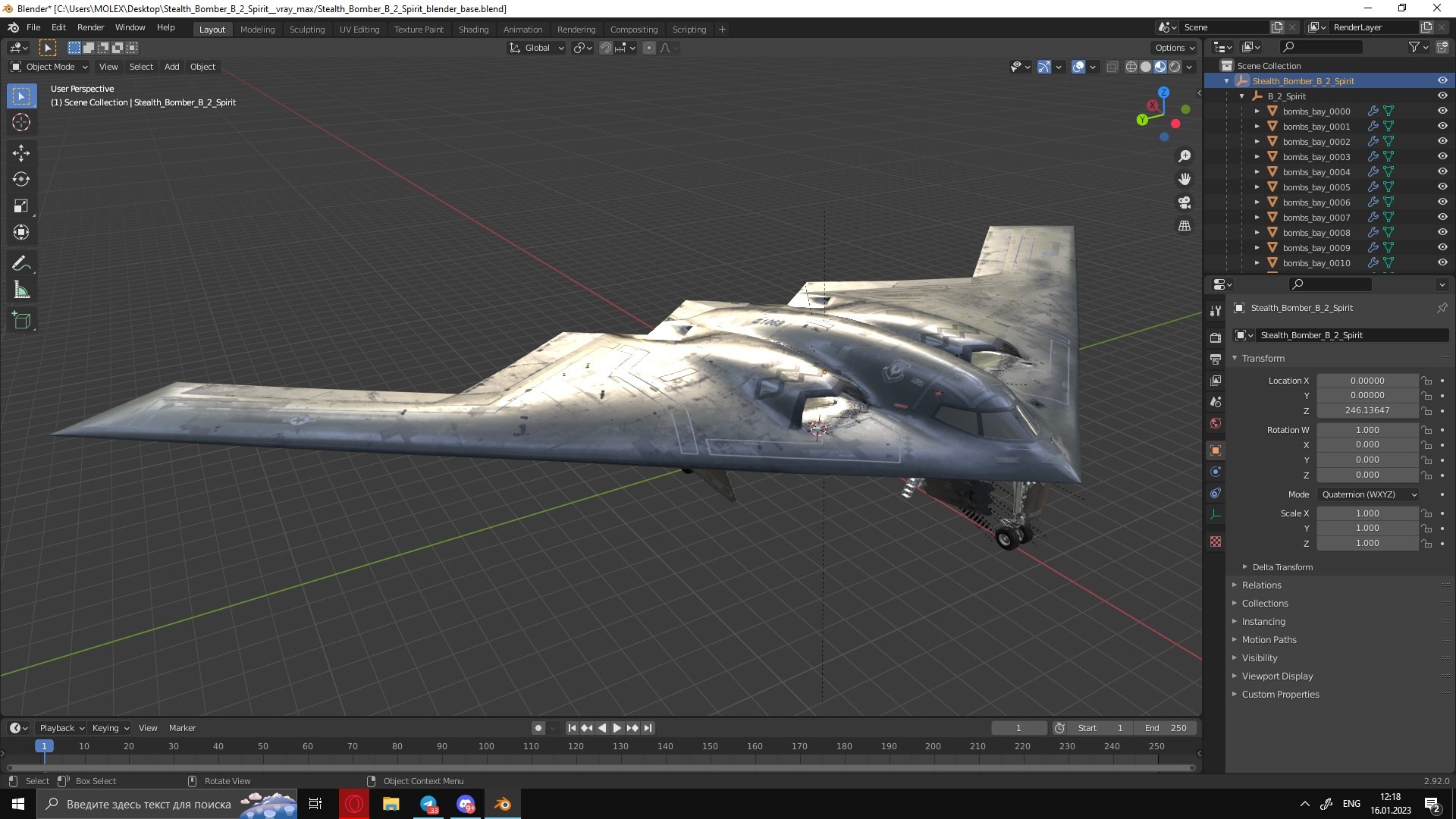Click the pan view hand icon
Viewport: 1456px width, 819px height.
pyautogui.click(x=1185, y=180)
